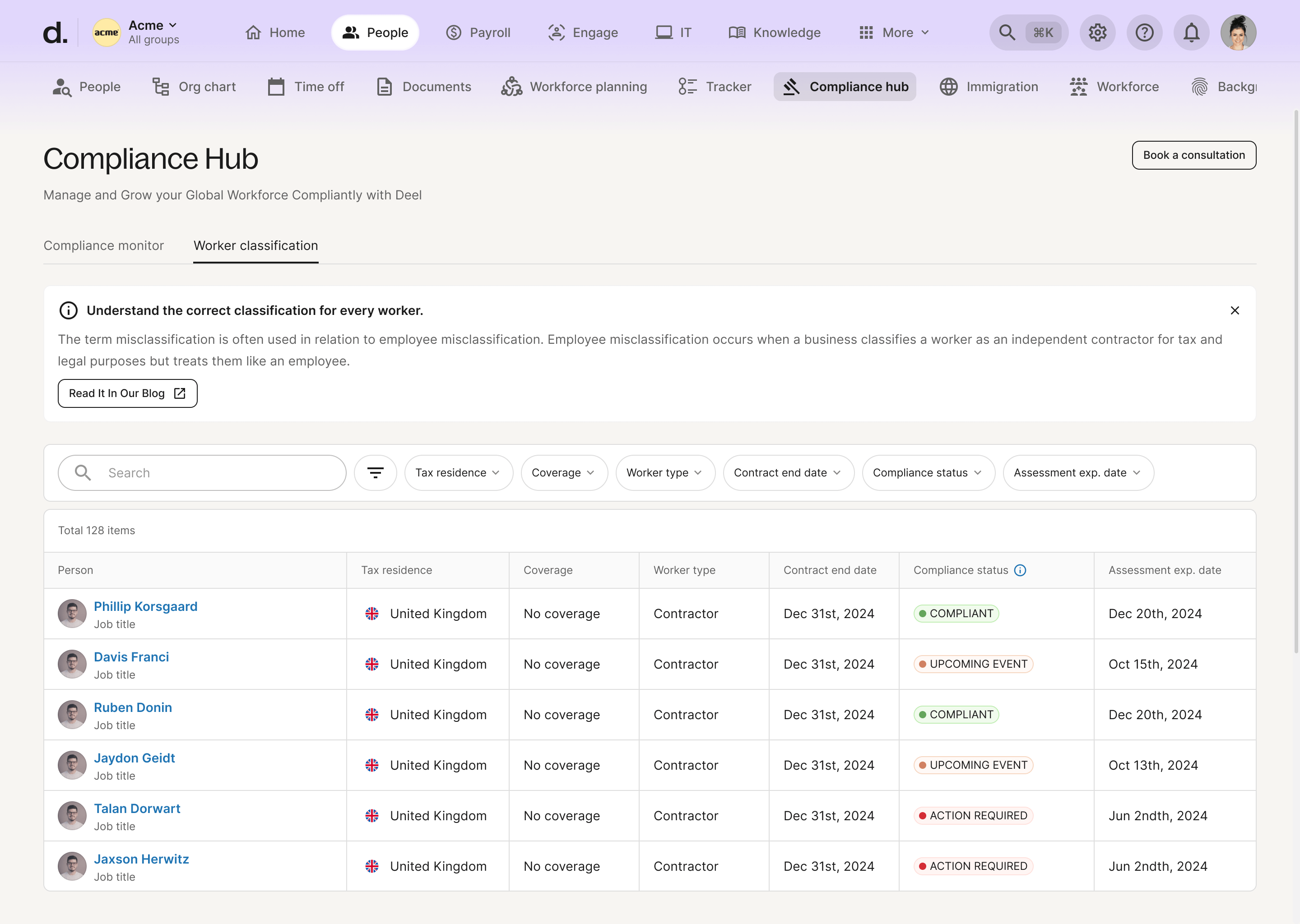Image resolution: width=1300 pixels, height=924 pixels.
Task: Open the search command palette icon
Action: [1028, 32]
